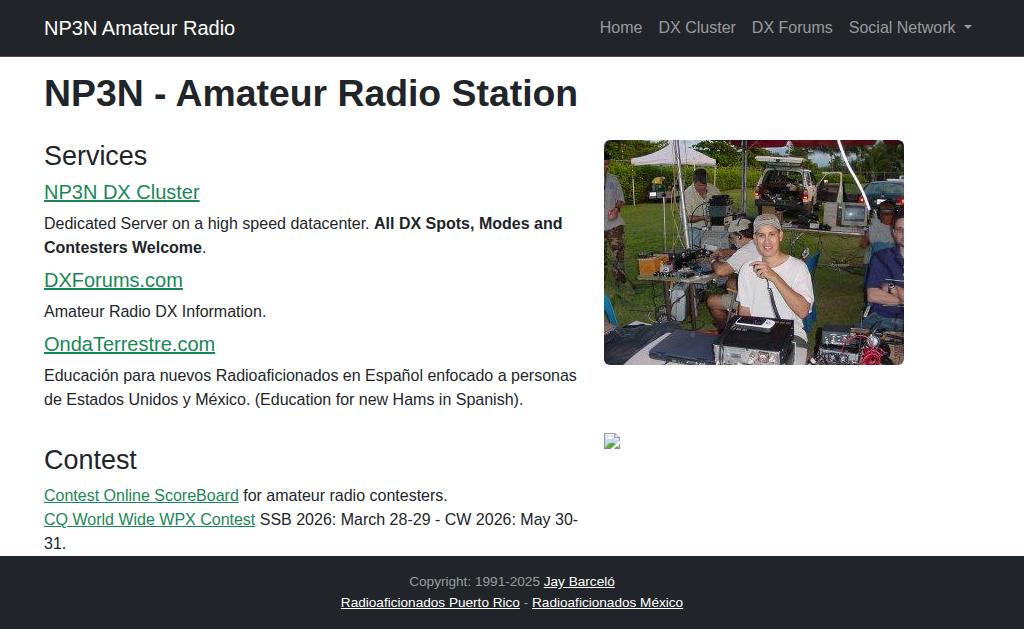Expand the Social Network dropdown
Viewport: 1024px width, 629px height.
(x=910, y=27)
